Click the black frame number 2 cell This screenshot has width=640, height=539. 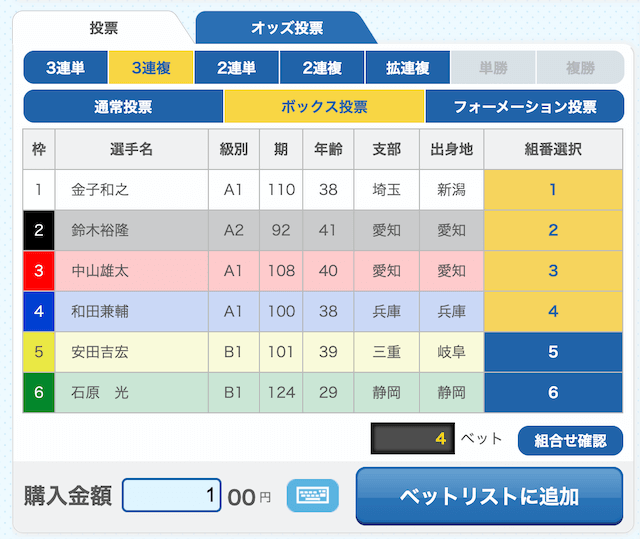point(39,231)
